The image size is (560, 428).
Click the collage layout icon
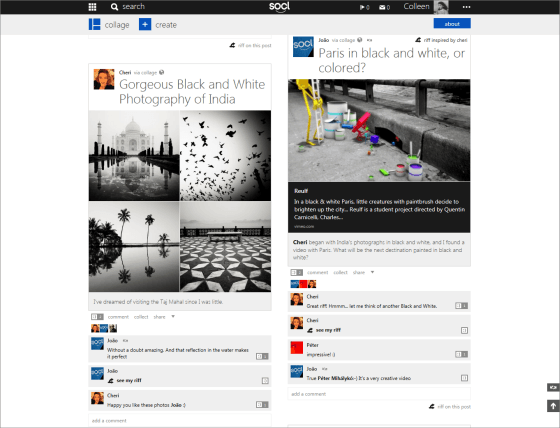(x=95, y=24)
